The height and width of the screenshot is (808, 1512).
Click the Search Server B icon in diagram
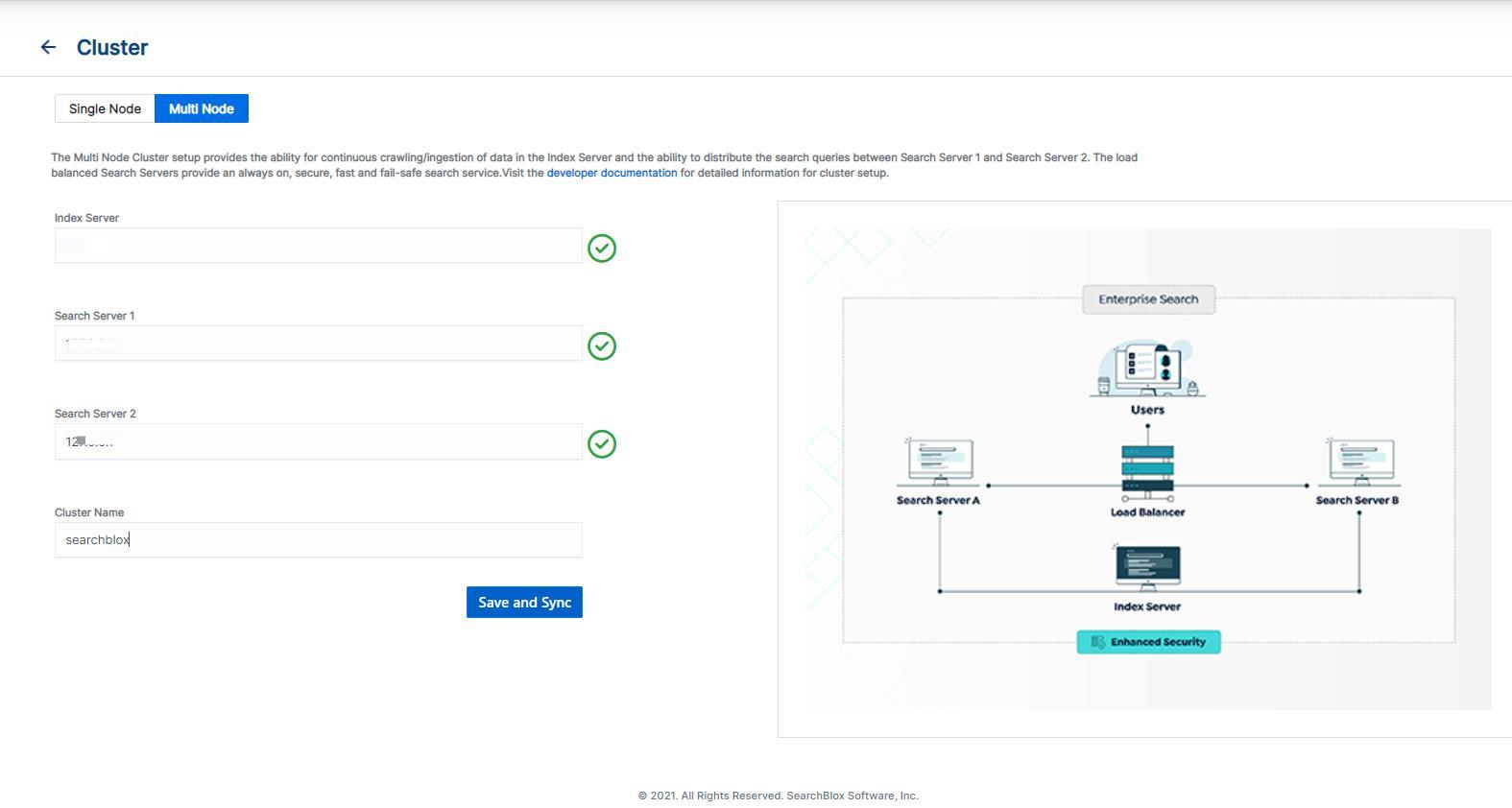(1360, 463)
